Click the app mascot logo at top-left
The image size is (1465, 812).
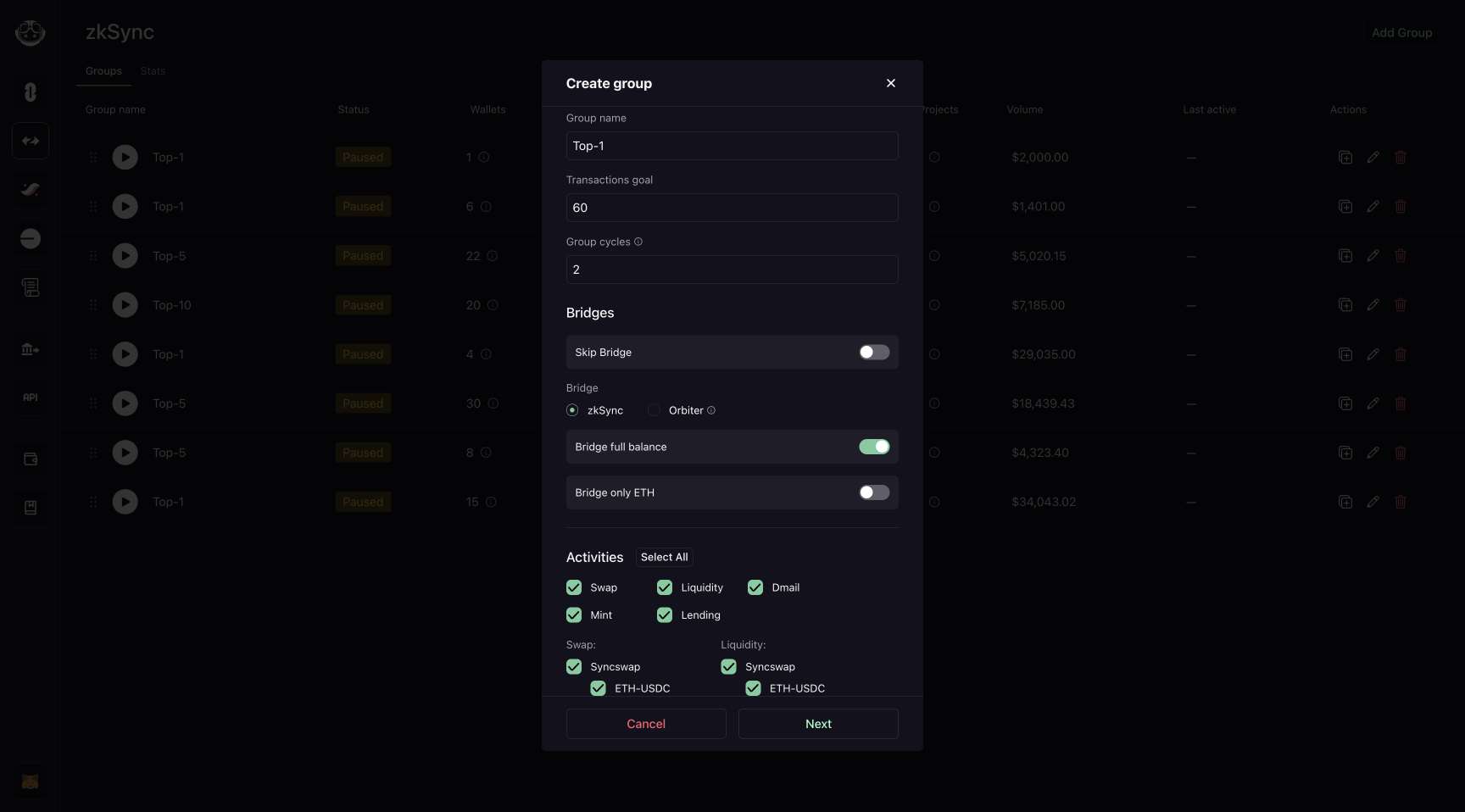click(x=31, y=33)
